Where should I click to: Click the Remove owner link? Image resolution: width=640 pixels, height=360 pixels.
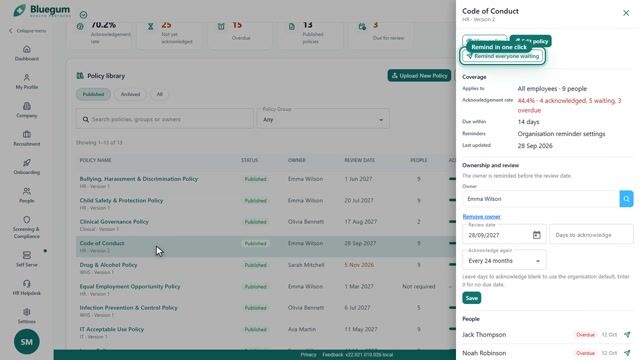(x=481, y=217)
